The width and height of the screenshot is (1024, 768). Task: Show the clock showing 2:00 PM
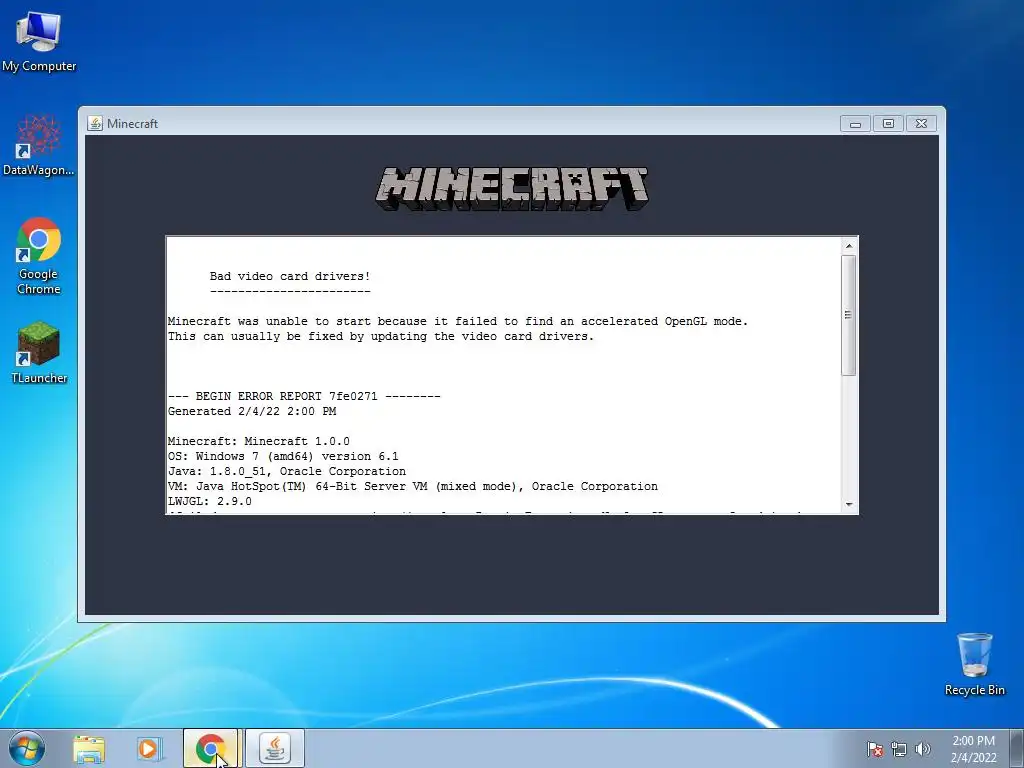coord(973,749)
